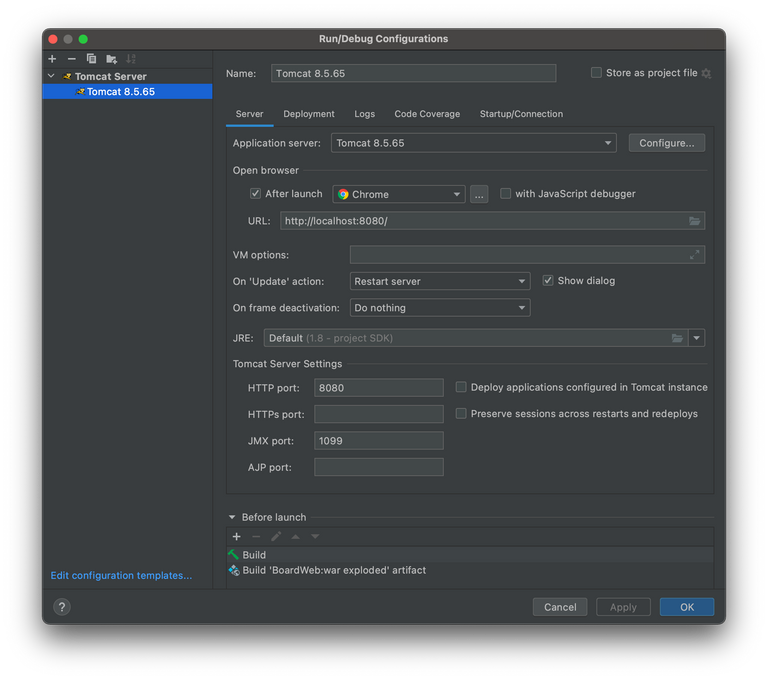Switch to the Server tab
768x680 pixels.
[x=249, y=114]
